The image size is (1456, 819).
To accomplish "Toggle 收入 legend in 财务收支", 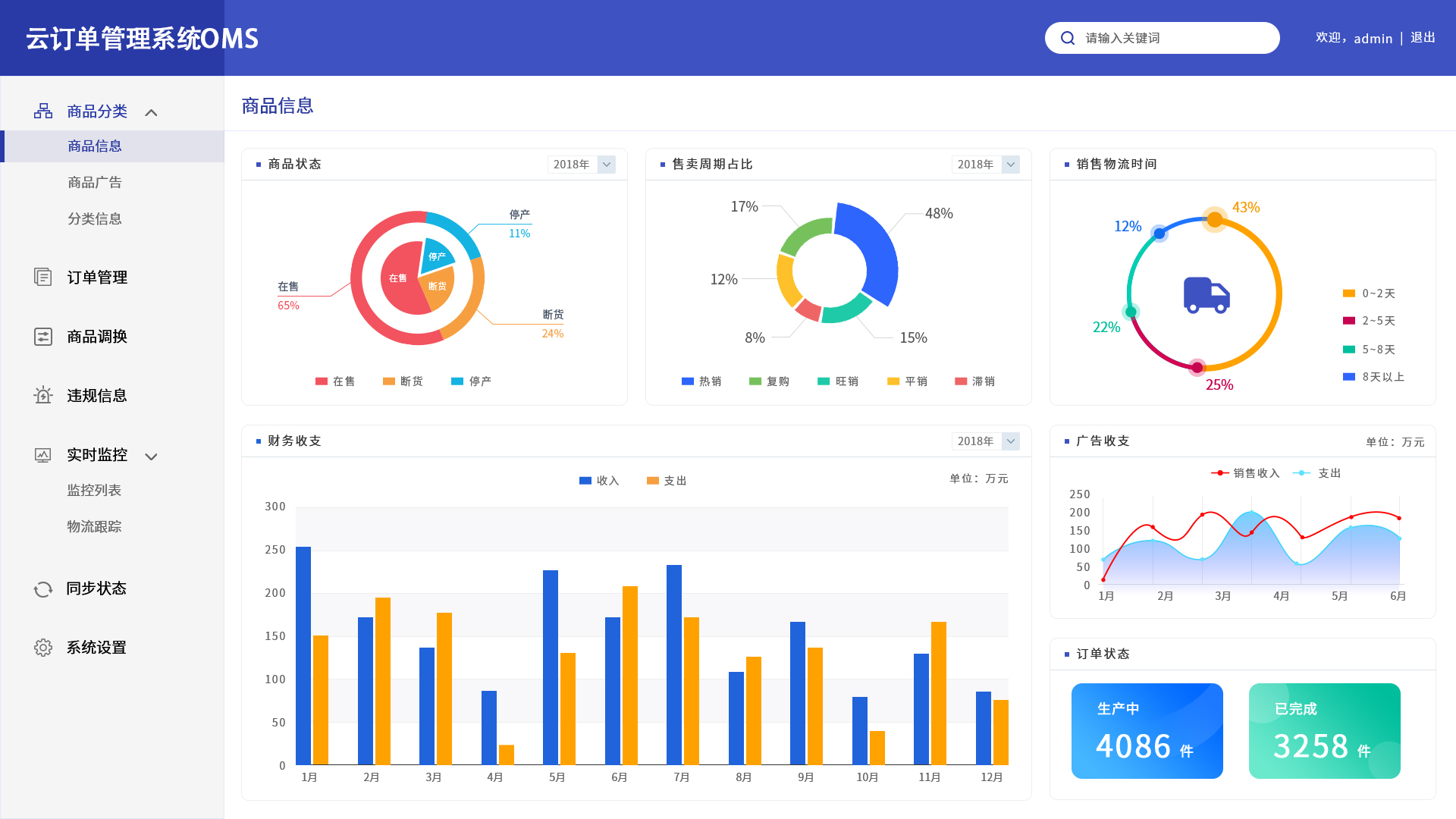I will (599, 481).
